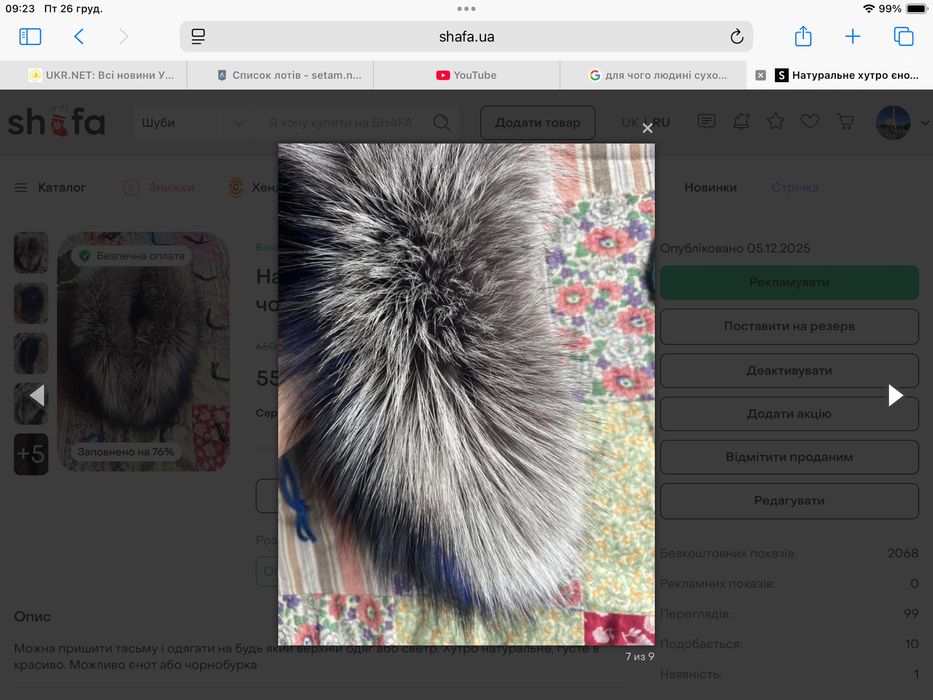The width and height of the screenshot is (933, 700).
Task: Switch to the Google search tab
Action: pos(658,75)
